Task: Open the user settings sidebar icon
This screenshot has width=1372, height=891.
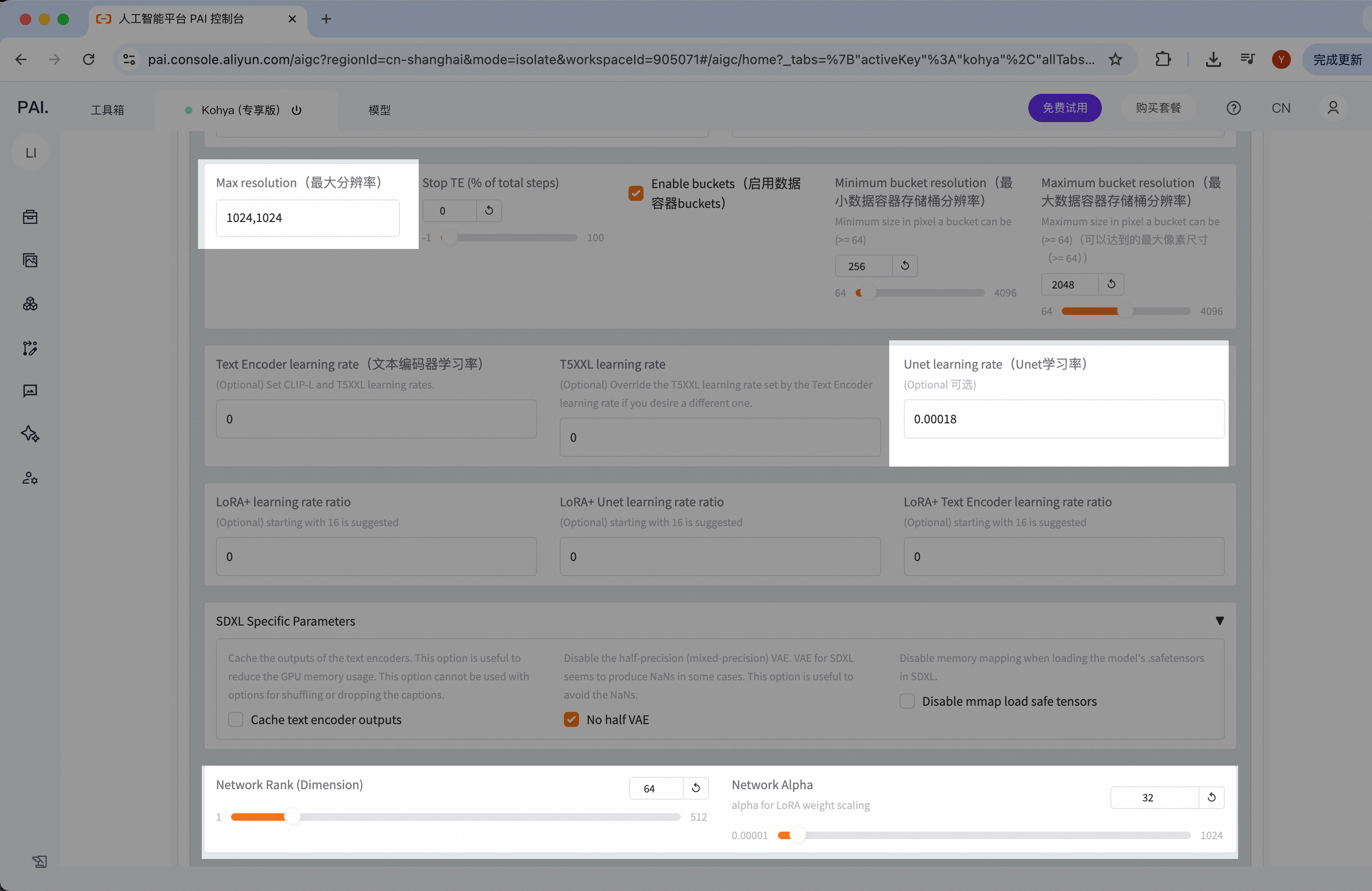Action: tap(30, 478)
